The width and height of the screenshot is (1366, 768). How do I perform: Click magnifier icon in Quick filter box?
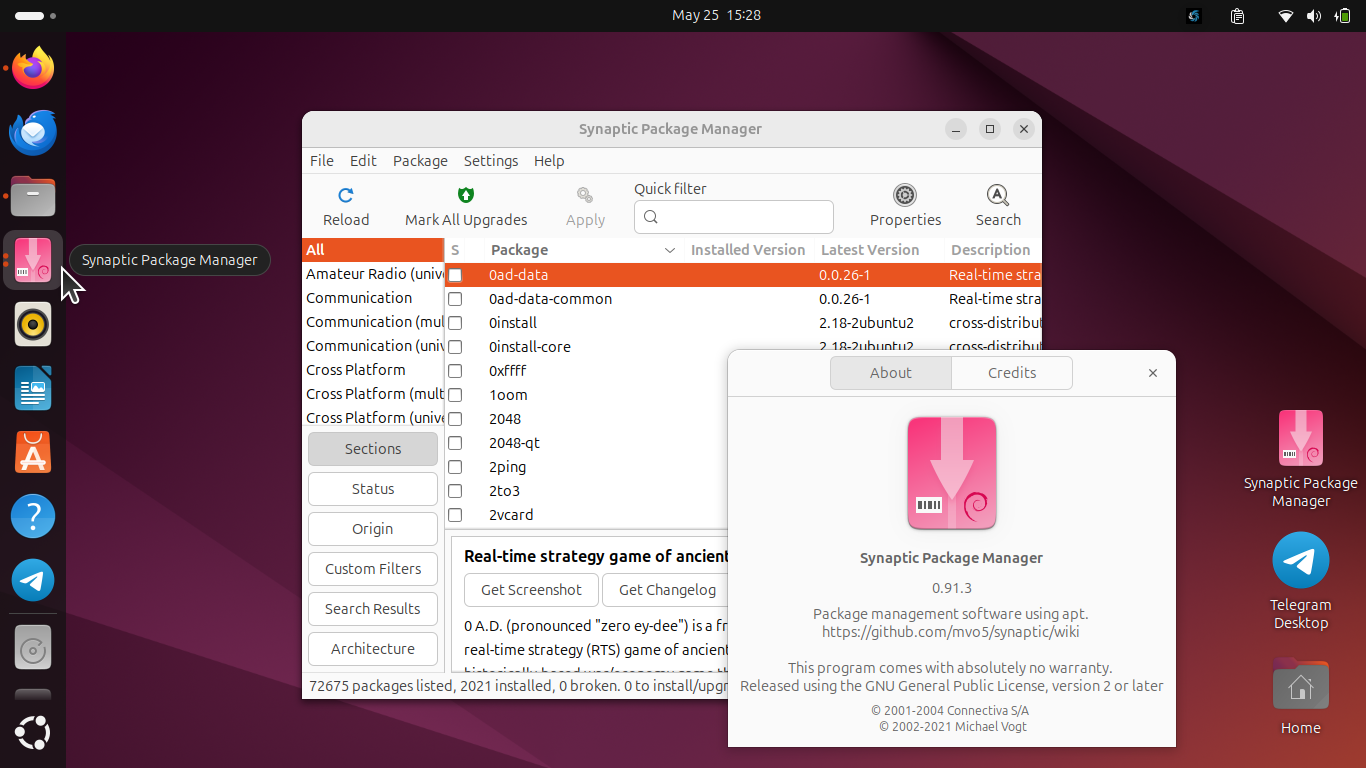[651, 217]
